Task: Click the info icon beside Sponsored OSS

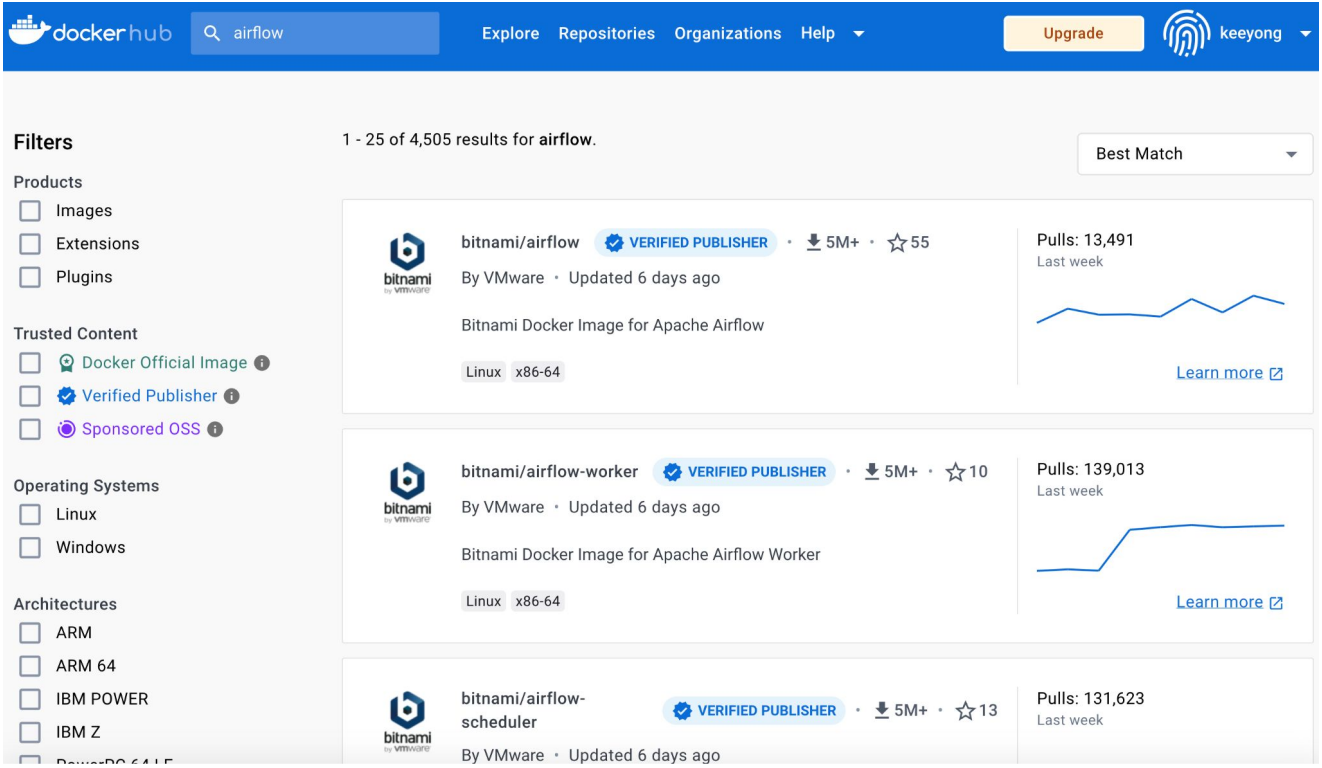Action: point(215,429)
